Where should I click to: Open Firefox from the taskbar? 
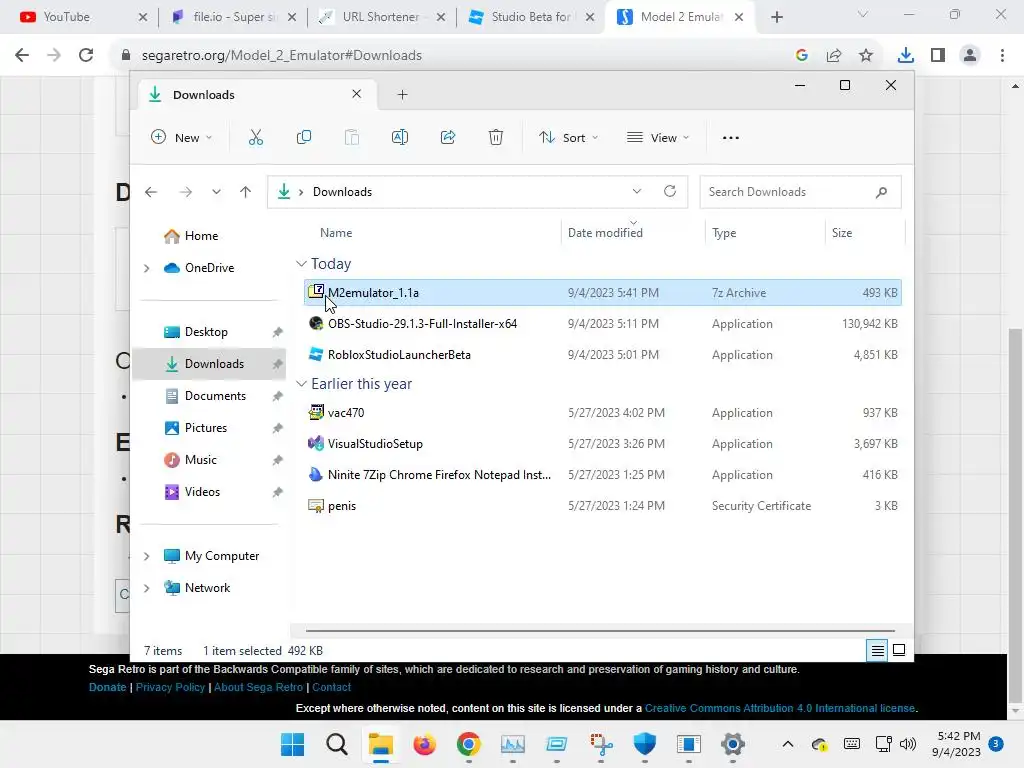tap(424, 744)
